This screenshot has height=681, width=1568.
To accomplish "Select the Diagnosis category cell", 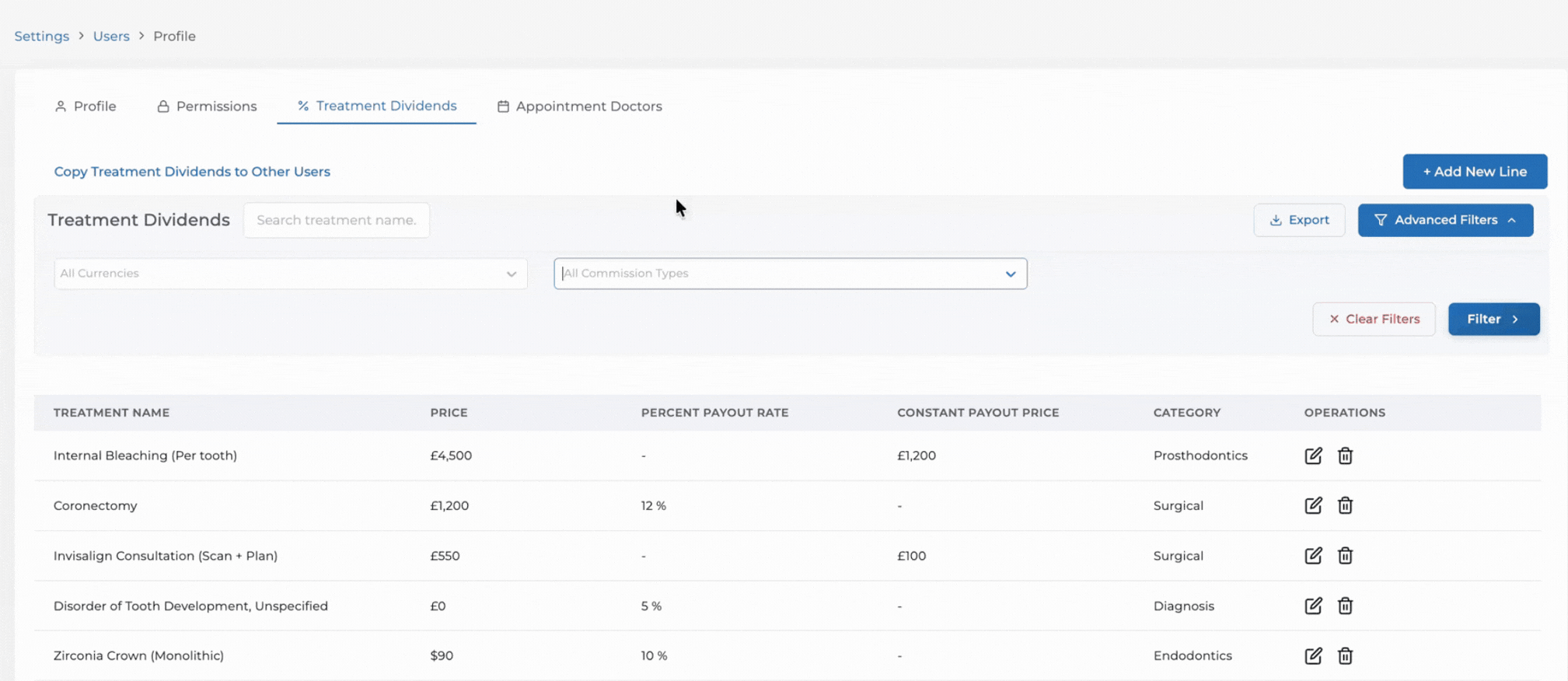I will coord(1183,606).
